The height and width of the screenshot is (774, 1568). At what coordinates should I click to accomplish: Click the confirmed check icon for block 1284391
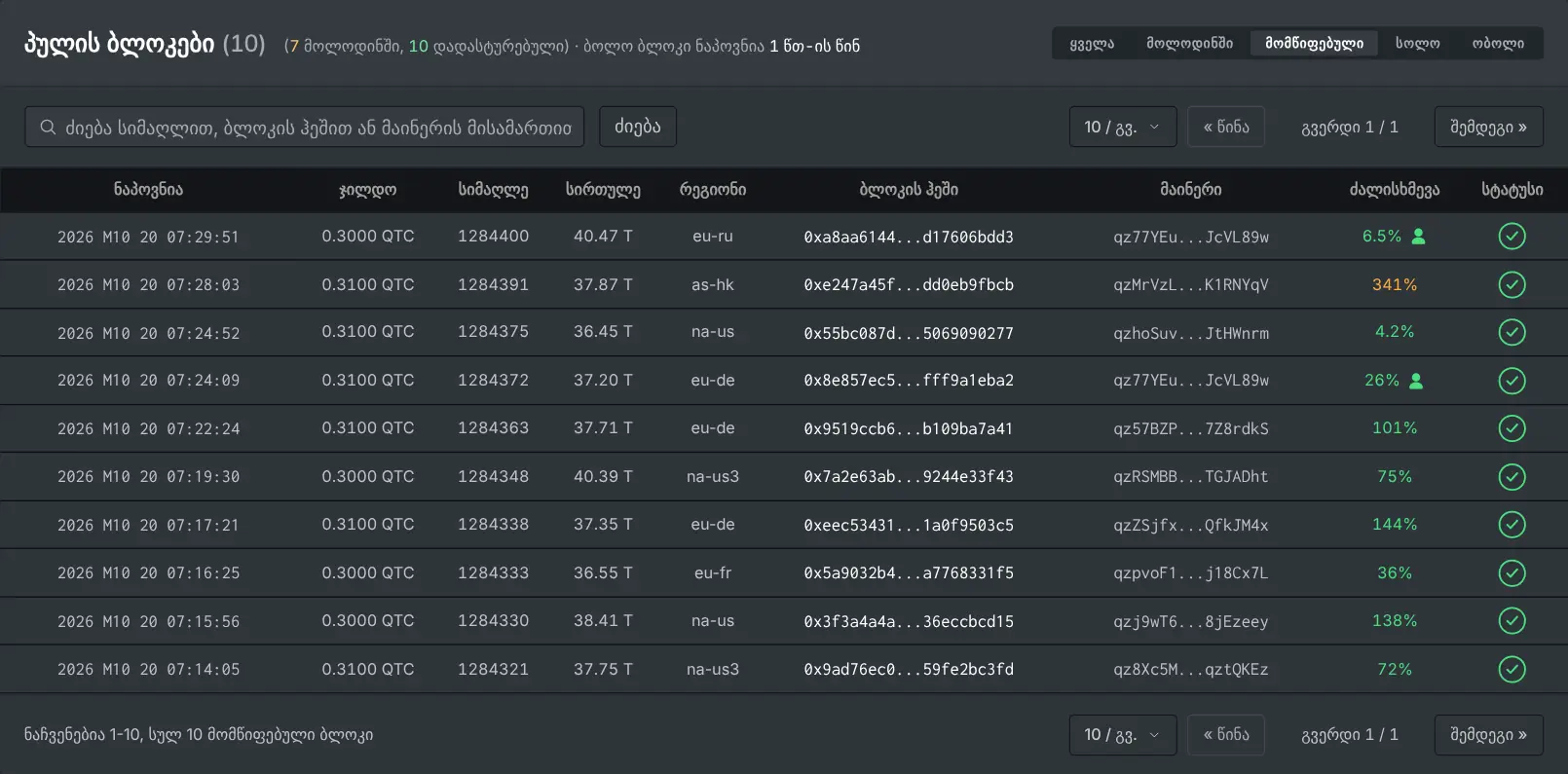tap(1512, 284)
